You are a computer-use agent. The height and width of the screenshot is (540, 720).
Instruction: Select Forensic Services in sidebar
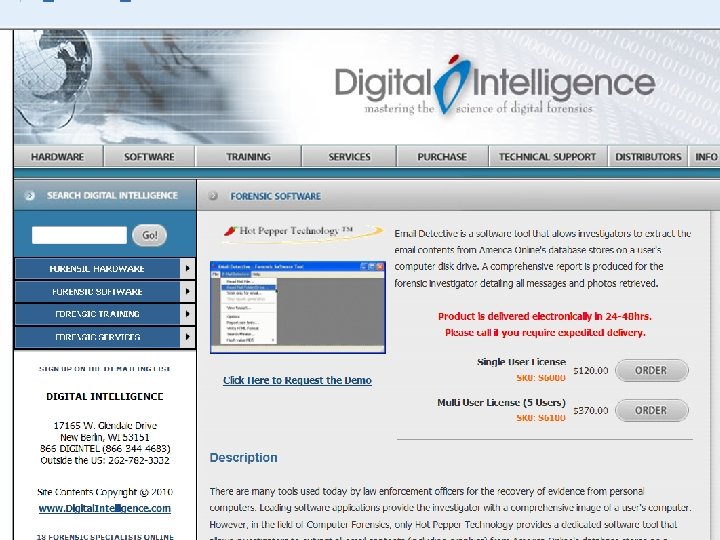pos(97,337)
